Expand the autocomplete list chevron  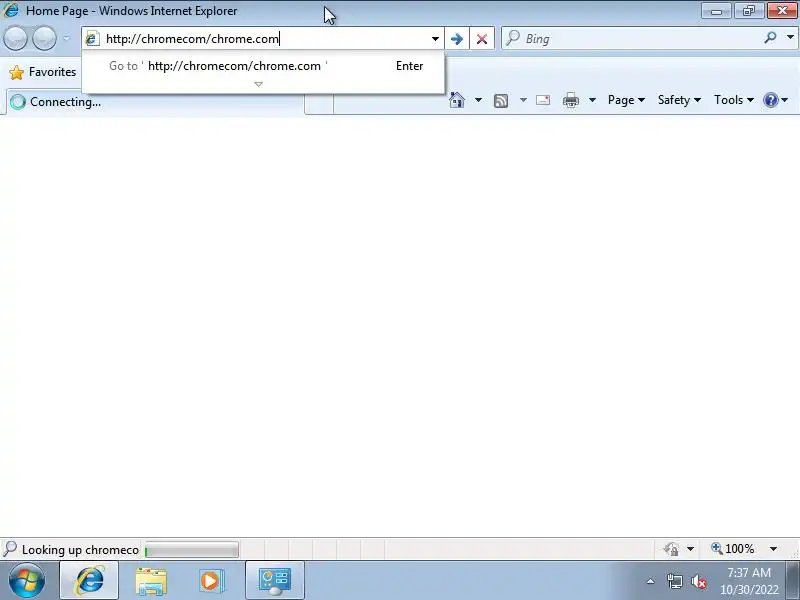pos(259,84)
